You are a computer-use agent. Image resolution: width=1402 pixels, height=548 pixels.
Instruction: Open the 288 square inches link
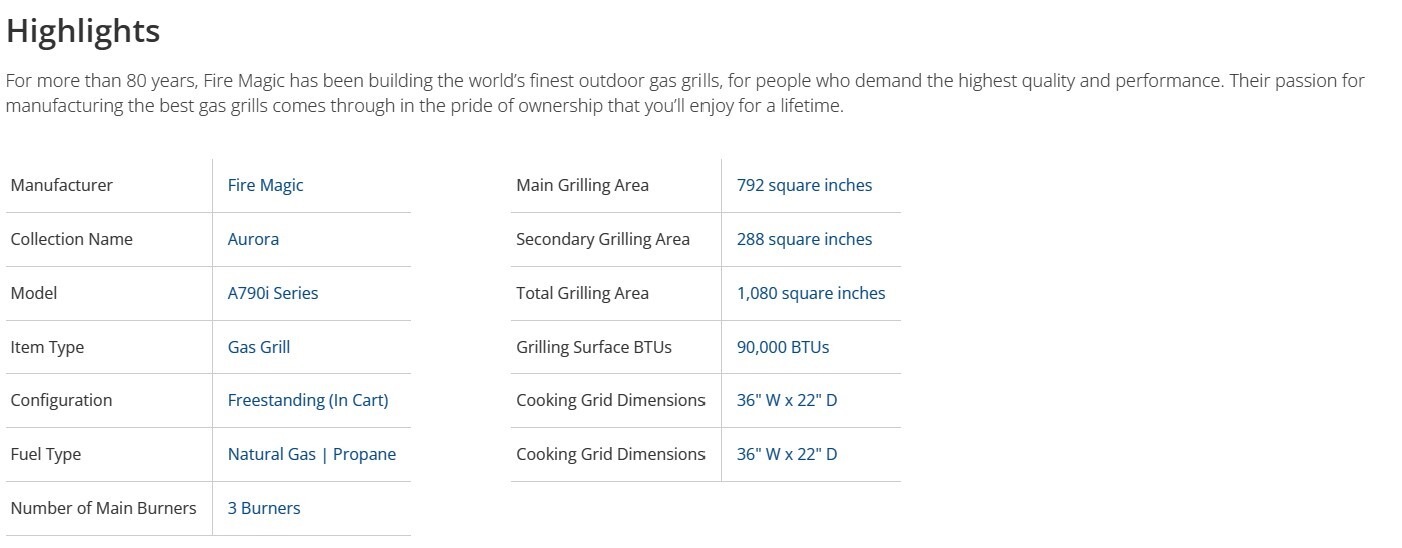click(x=804, y=239)
